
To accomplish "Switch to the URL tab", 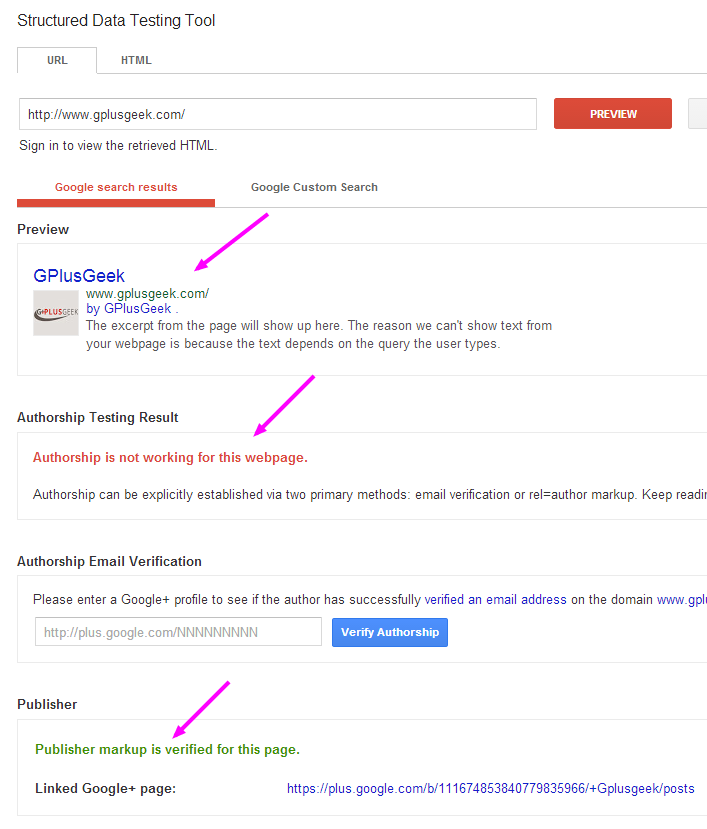I will 57,60.
